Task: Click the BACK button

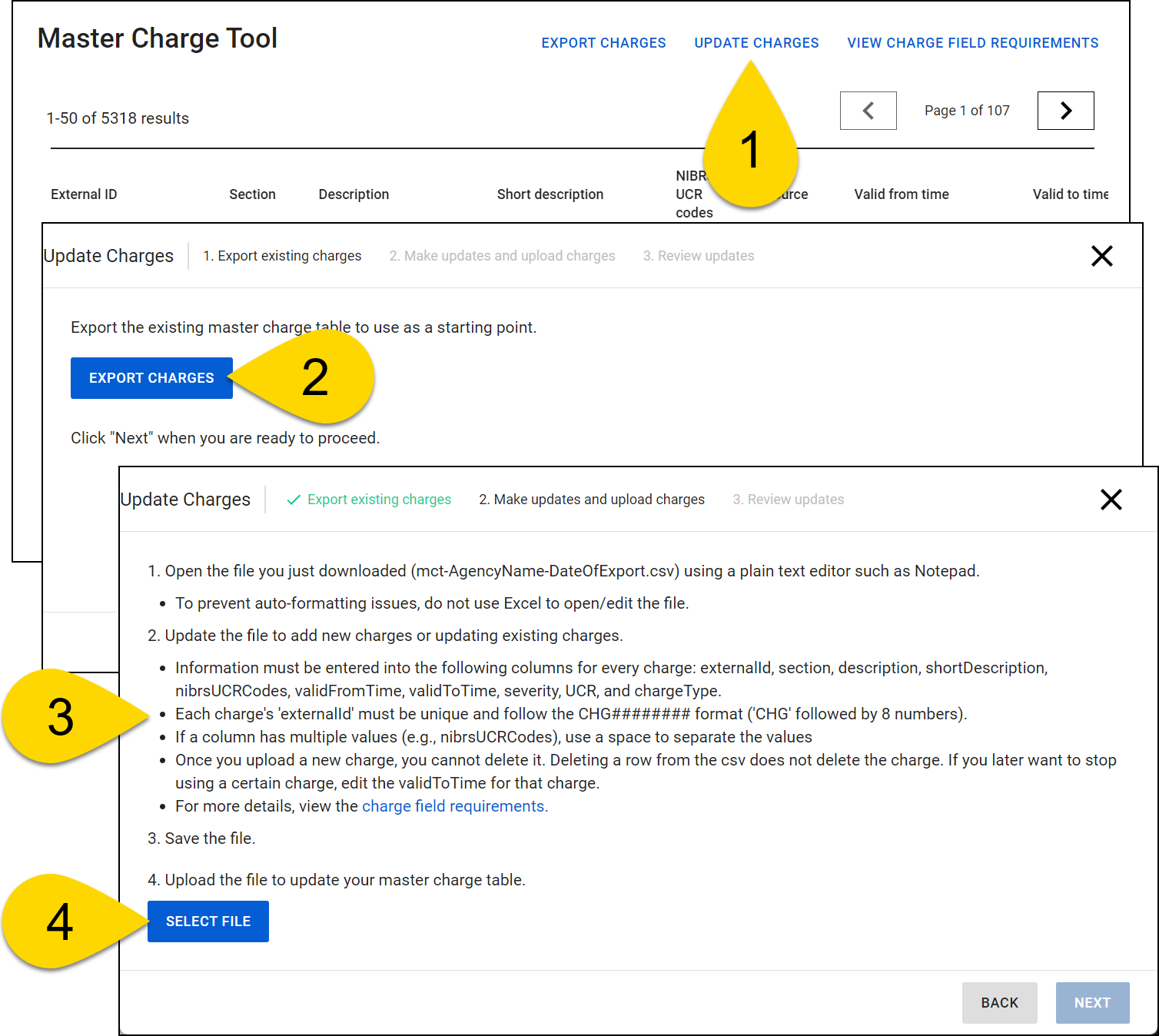Action: [999, 1002]
